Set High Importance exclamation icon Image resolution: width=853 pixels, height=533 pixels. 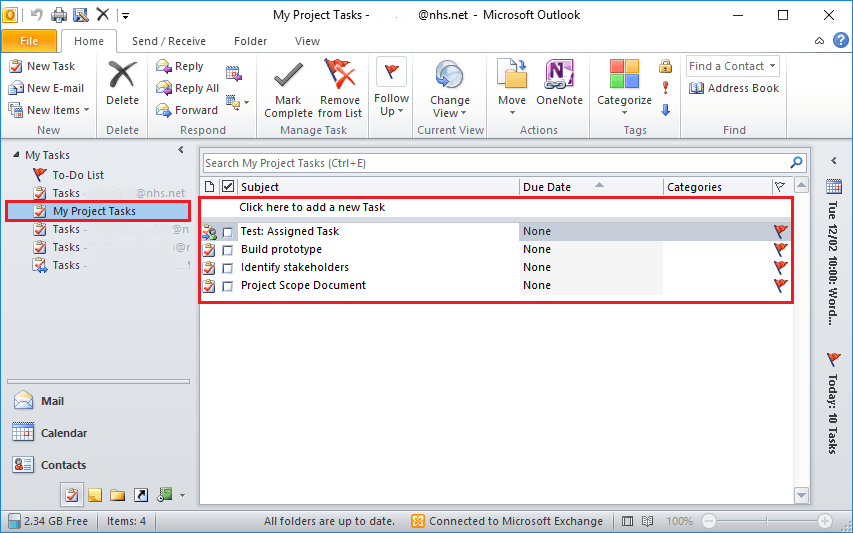pyautogui.click(x=665, y=88)
